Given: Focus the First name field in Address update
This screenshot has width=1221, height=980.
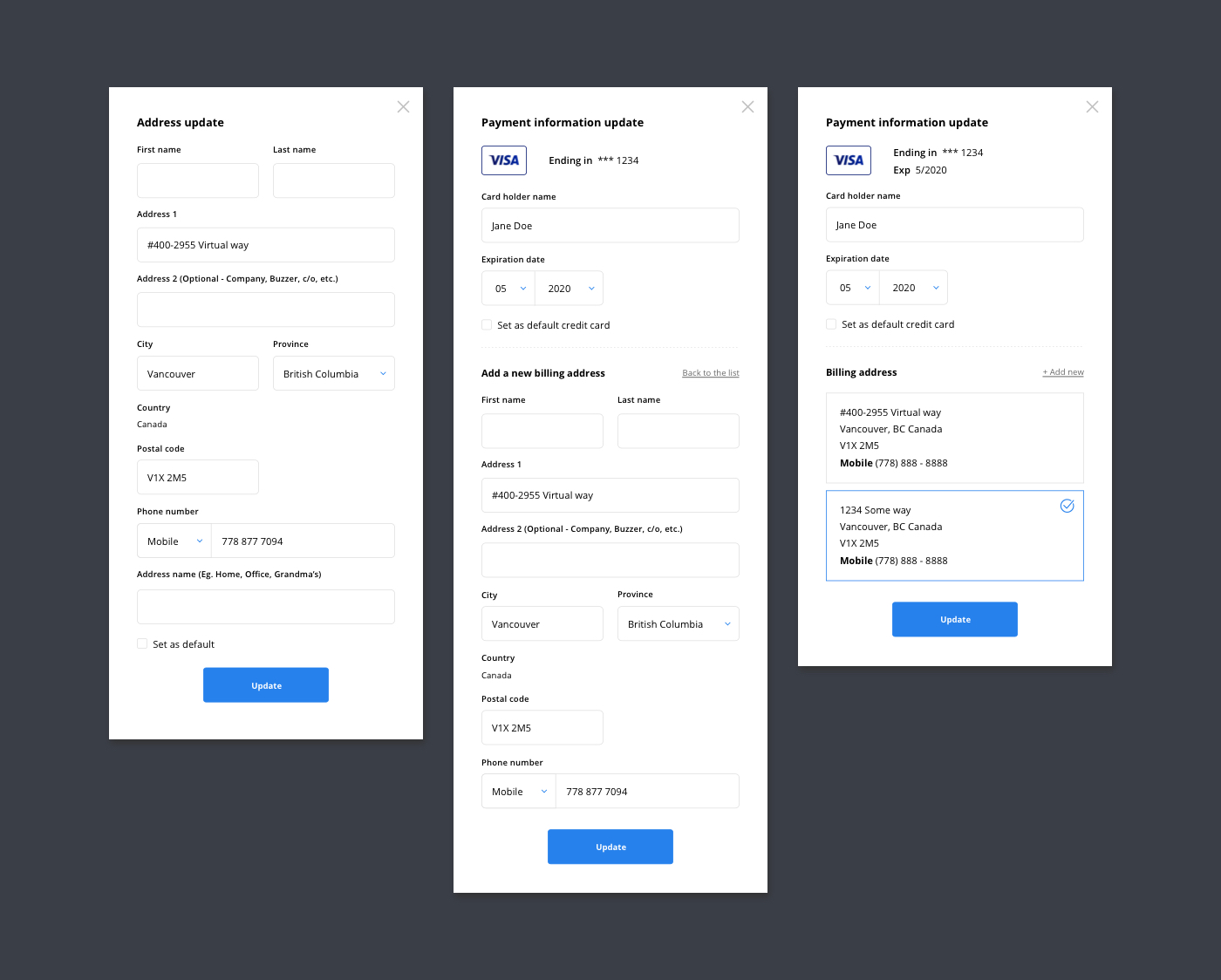Looking at the screenshot, I should (x=198, y=180).
